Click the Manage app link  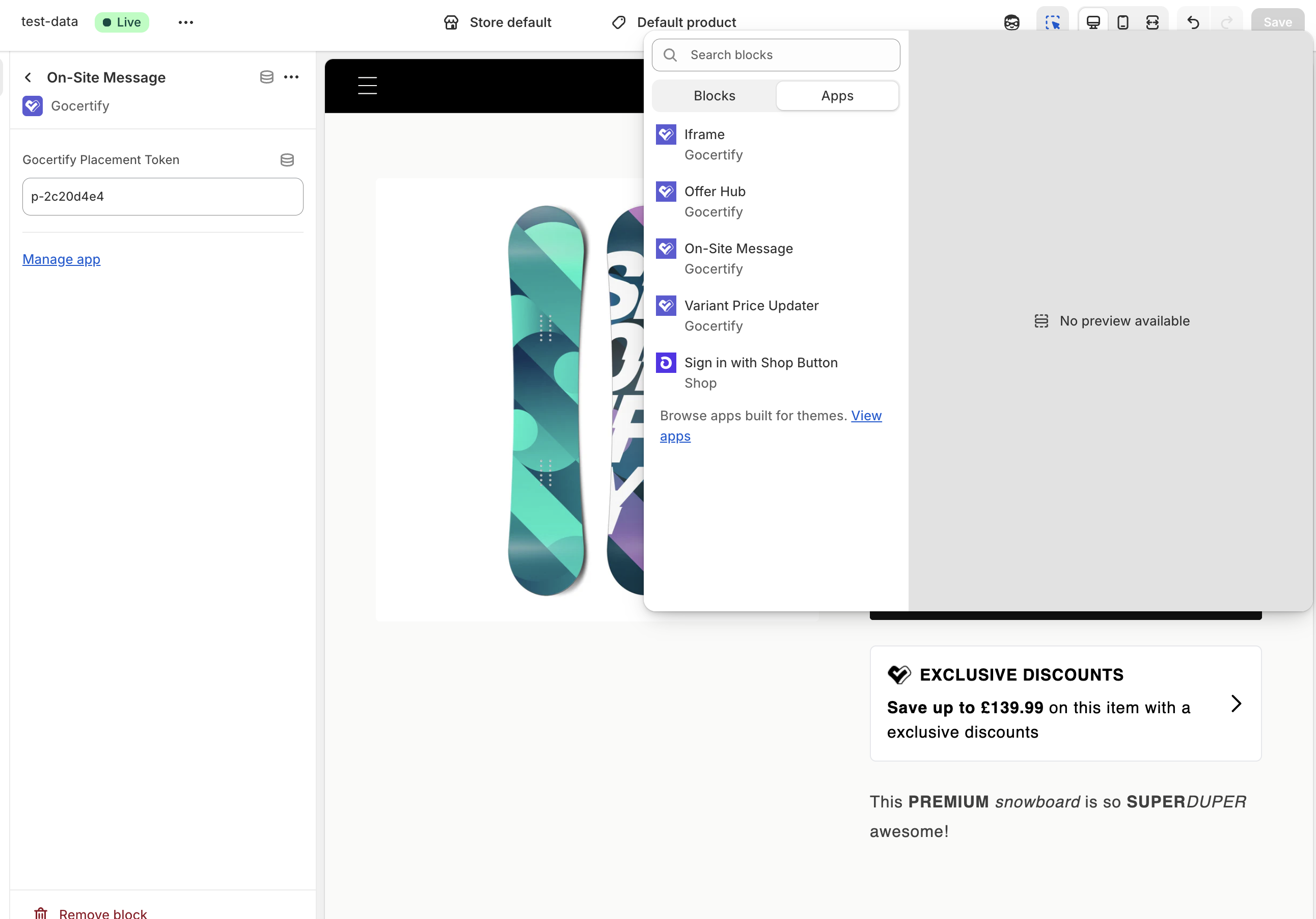click(x=61, y=259)
